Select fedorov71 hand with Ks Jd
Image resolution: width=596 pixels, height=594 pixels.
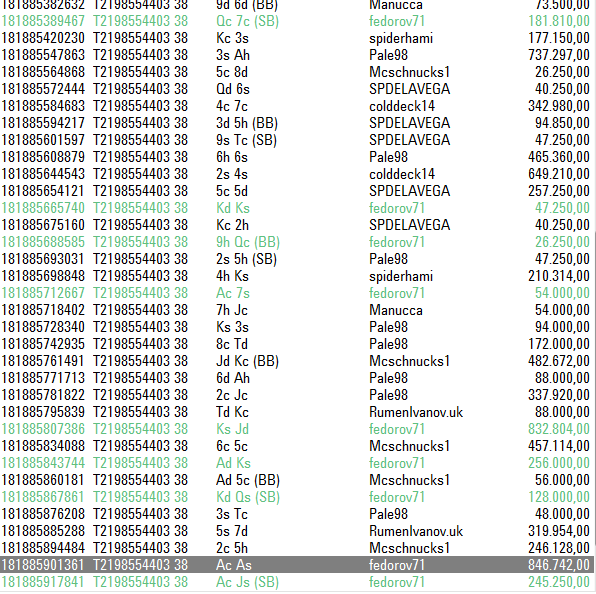296,429
